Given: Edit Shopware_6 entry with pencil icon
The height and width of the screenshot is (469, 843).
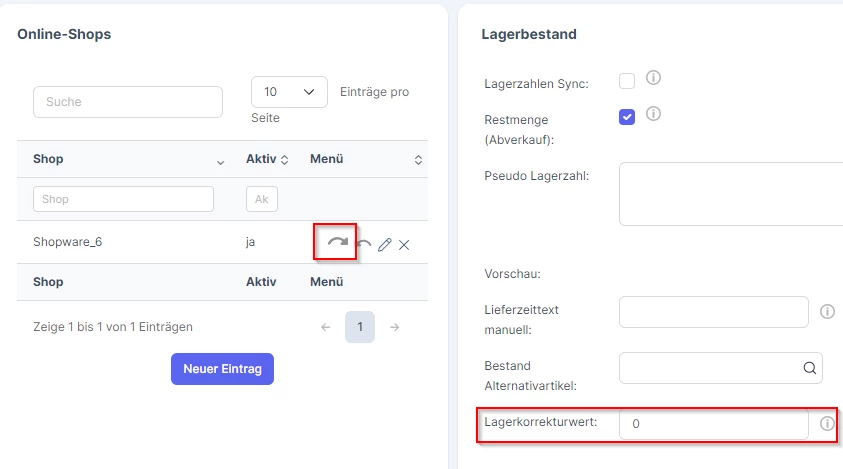Looking at the screenshot, I should [384, 245].
